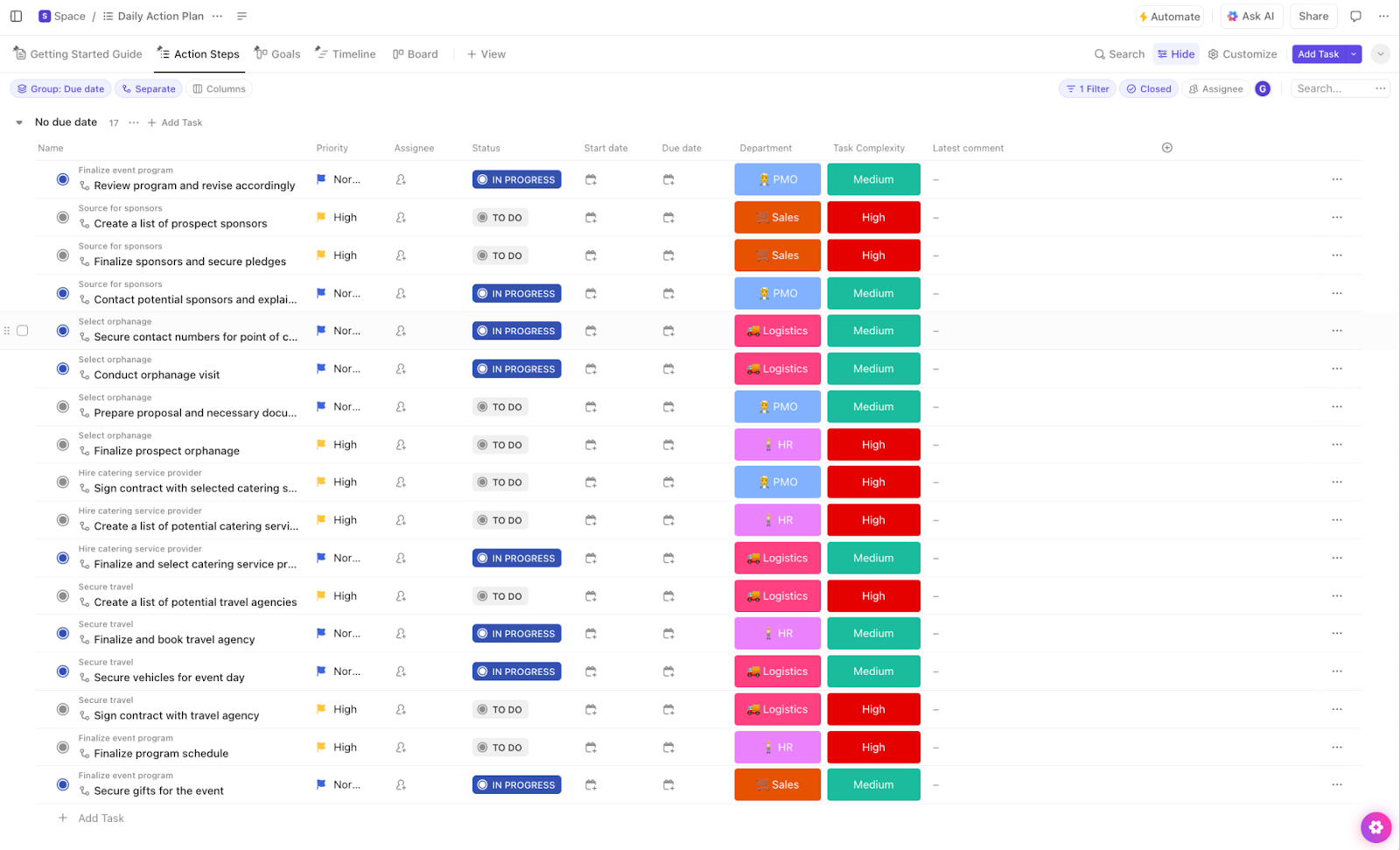Open the floating ClickUp quick-action button
1400x850 pixels.
1375,826
